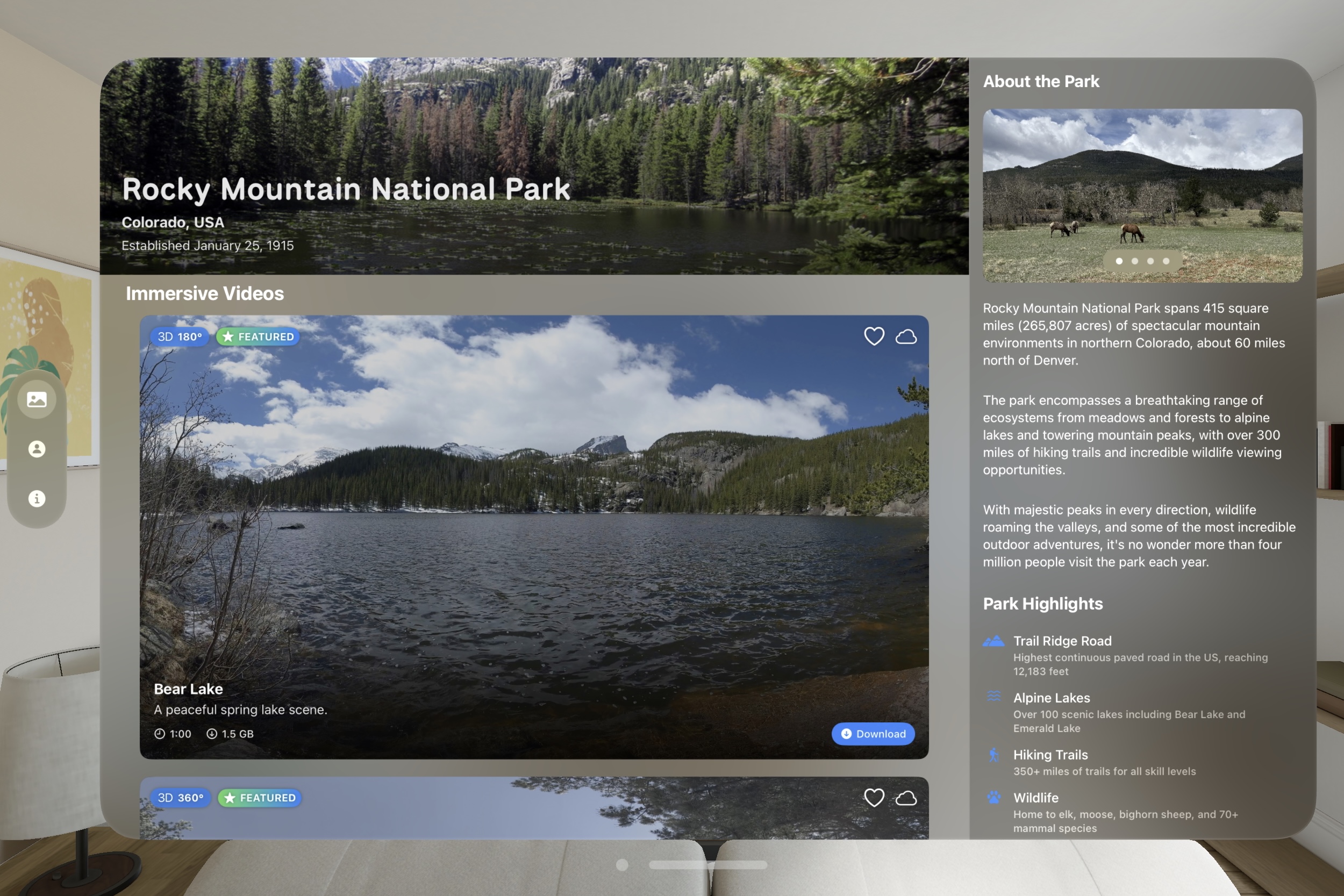The width and height of the screenshot is (1344, 896).
Task: Click the window close dot below the panel
Action: coord(623,865)
